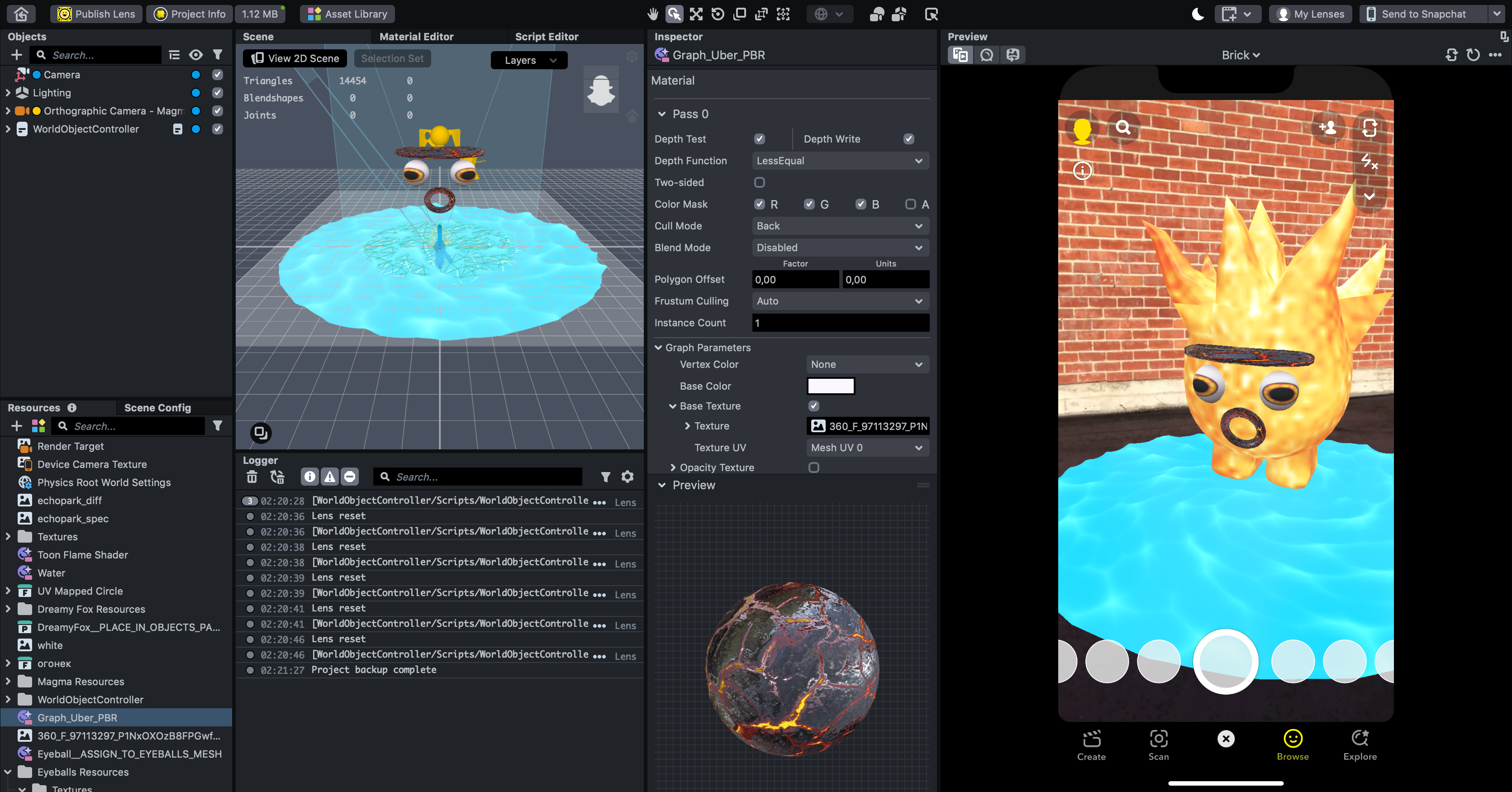
Task: Enable the Two-sided checkbox
Action: pos(760,182)
